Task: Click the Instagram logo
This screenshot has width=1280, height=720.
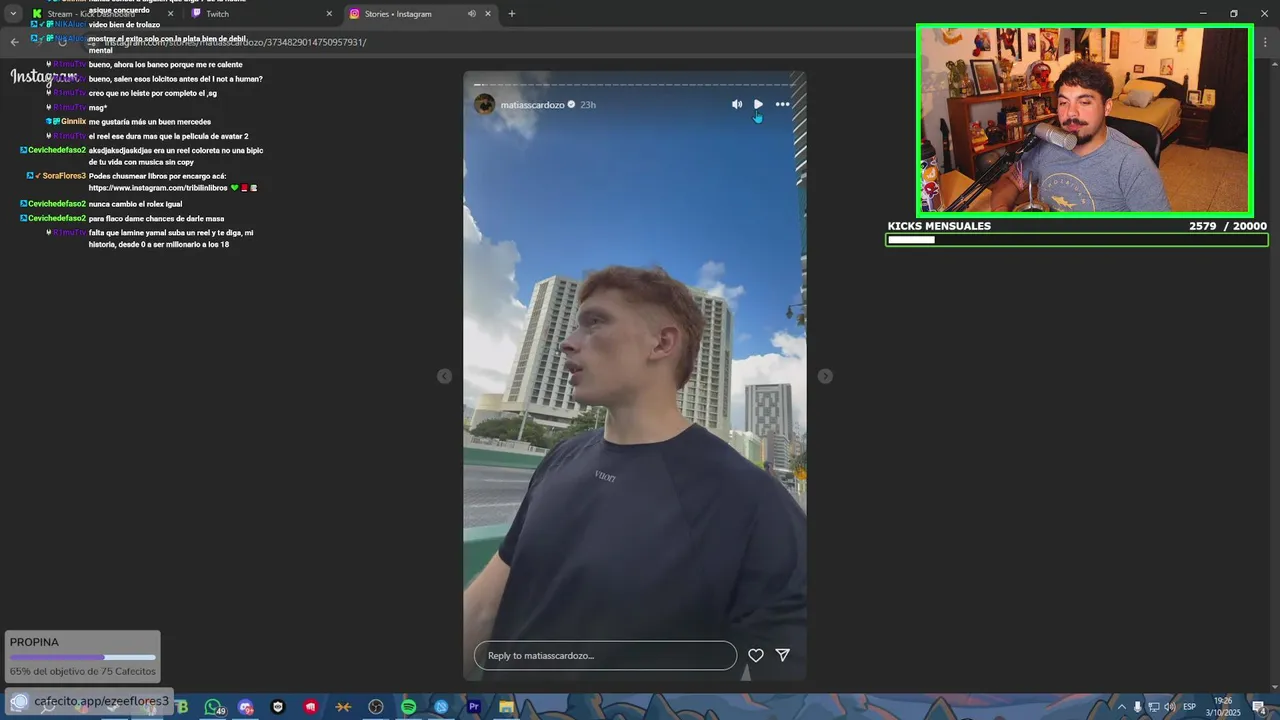Action: coord(44,77)
